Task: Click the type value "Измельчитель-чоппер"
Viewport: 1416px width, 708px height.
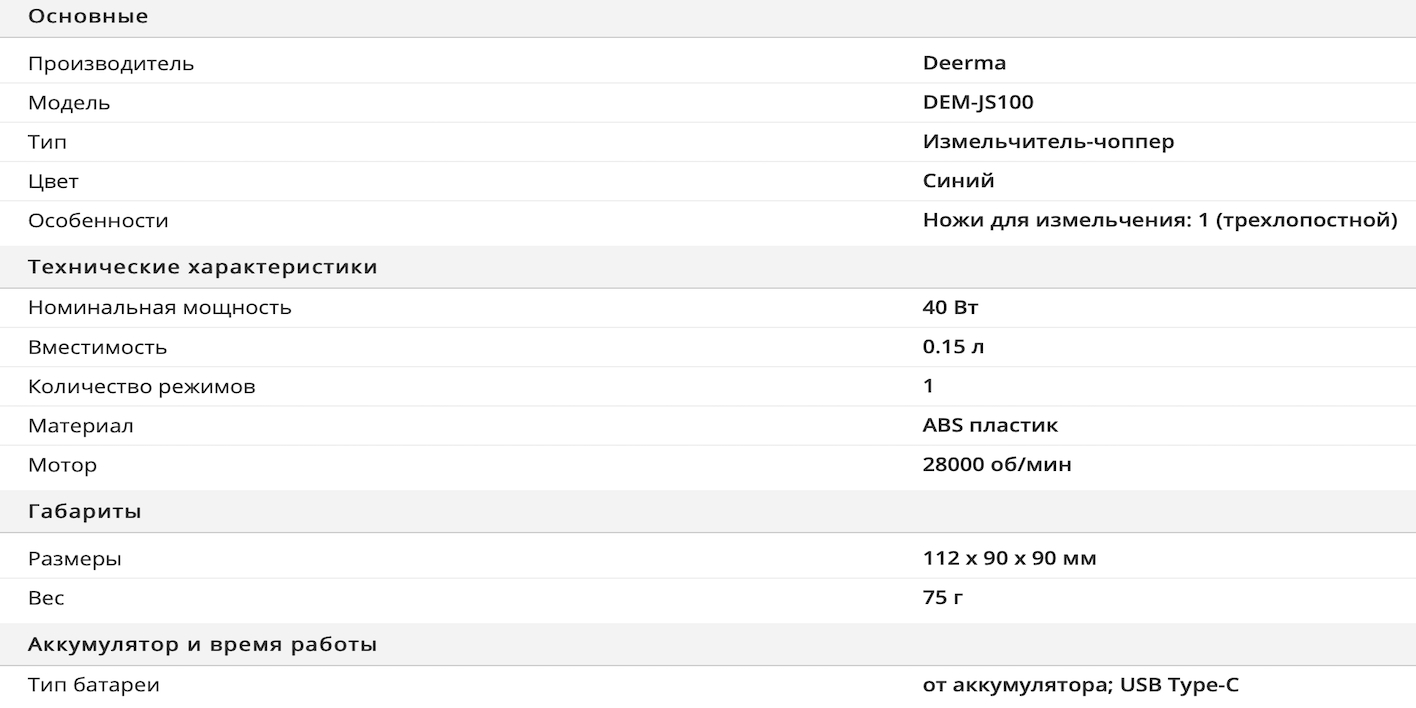Action: point(1048,141)
